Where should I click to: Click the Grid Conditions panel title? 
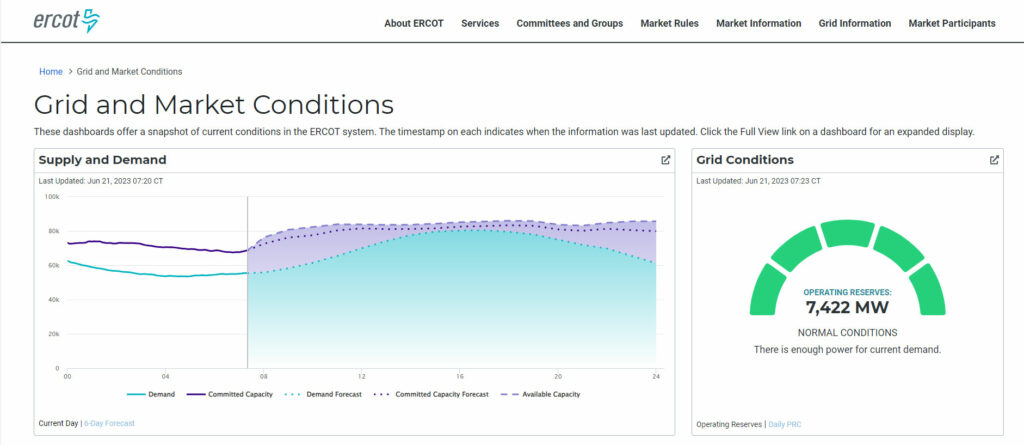coord(745,160)
